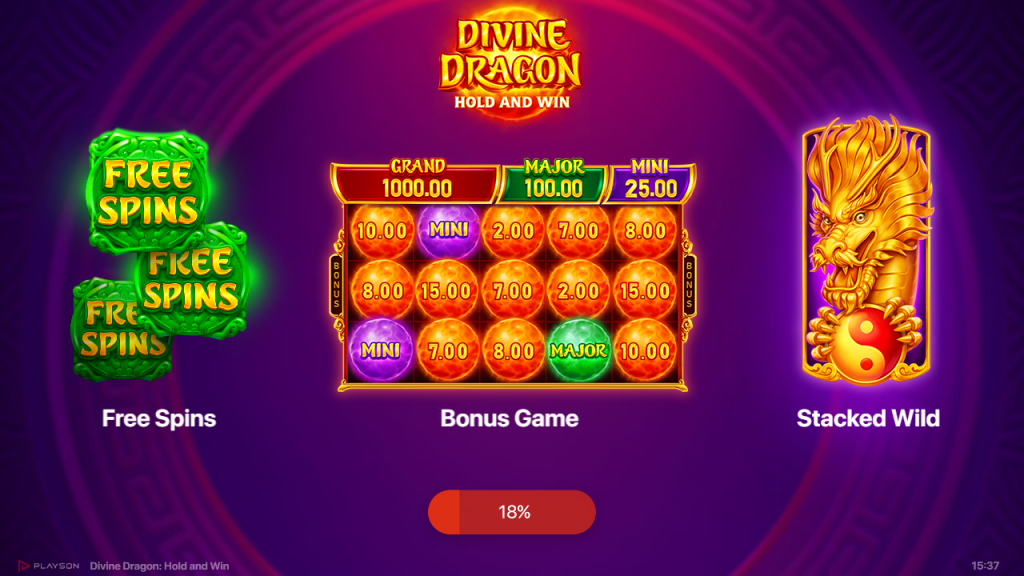This screenshot has height=576, width=1024.
Task: Click the middle-right Free Spins symbol
Action: point(193,280)
